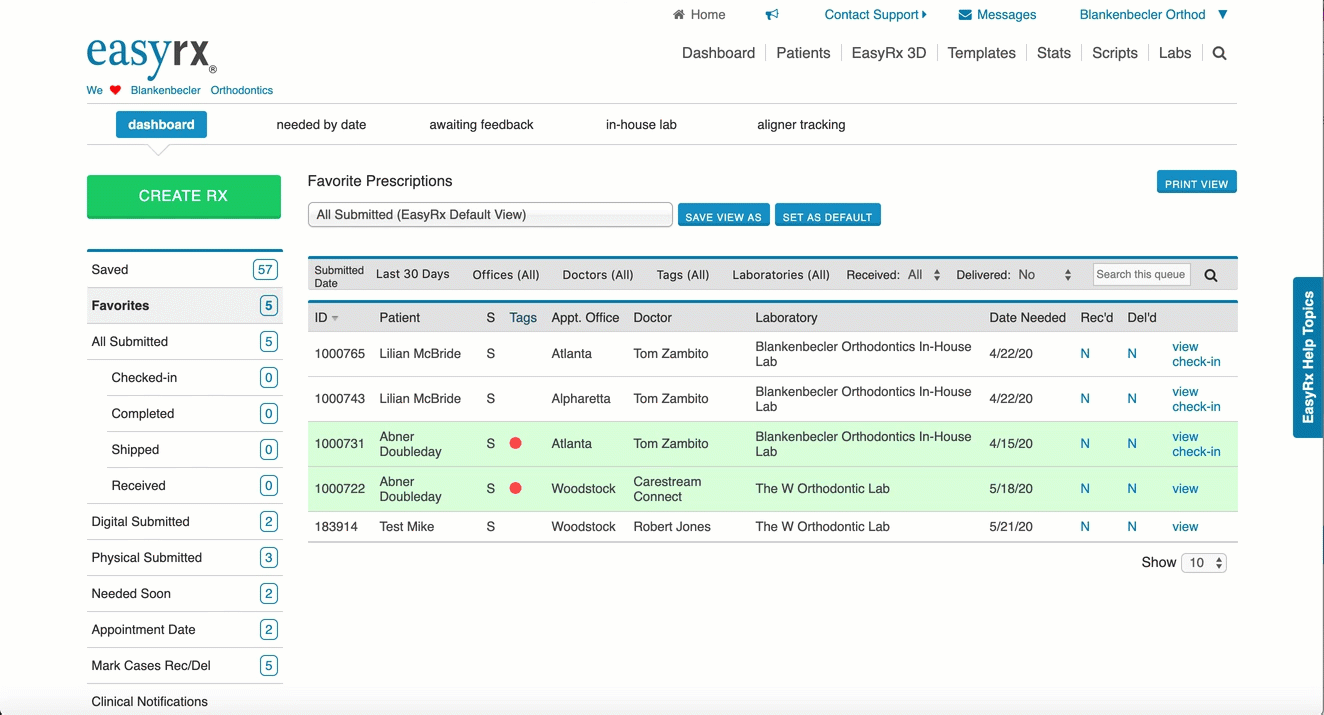Toggle Rec'd status N for Test Mike row
This screenshot has height=715, width=1324.
[x=1085, y=527]
